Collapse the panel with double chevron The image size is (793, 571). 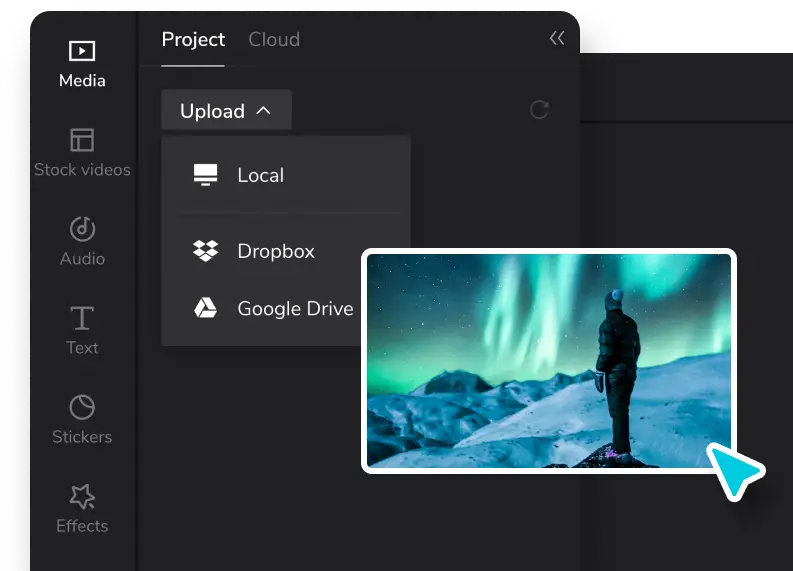[x=557, y=38]
